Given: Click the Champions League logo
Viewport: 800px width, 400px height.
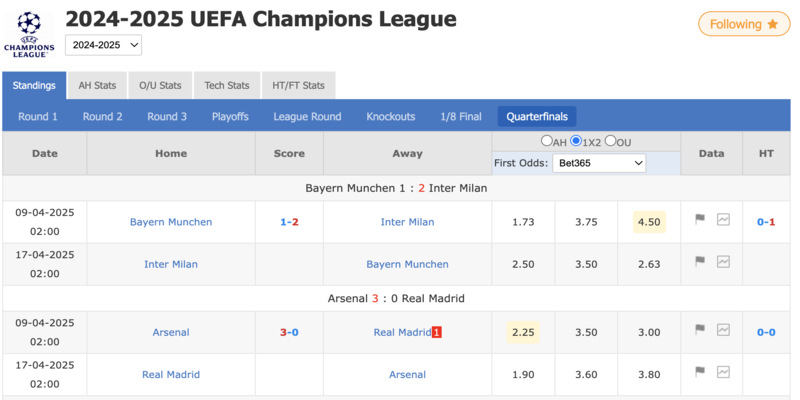Looking at the screenshot, I should coord(30,32).
